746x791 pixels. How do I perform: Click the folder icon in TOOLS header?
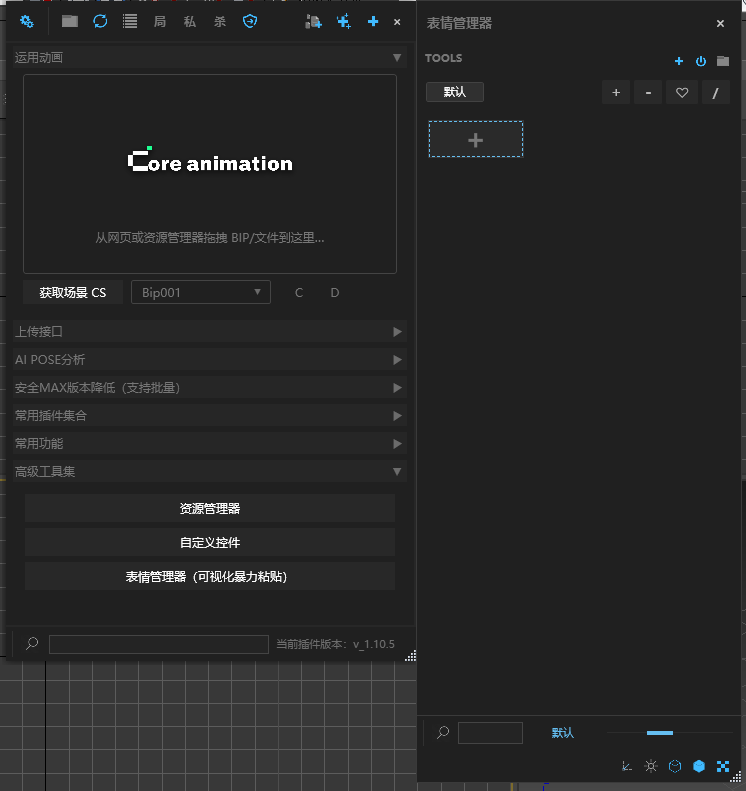click(x=723, y=61)
